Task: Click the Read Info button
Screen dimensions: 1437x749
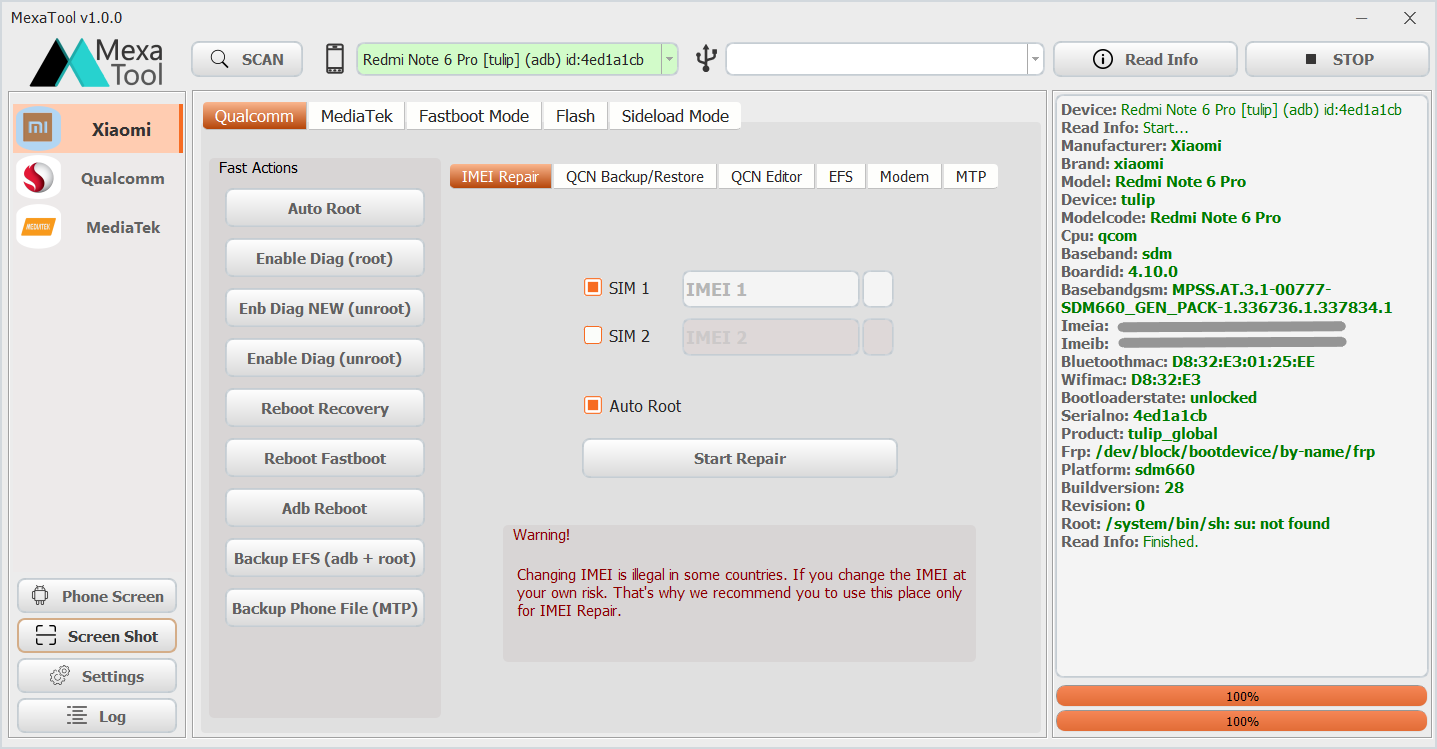Action: 1145,59
